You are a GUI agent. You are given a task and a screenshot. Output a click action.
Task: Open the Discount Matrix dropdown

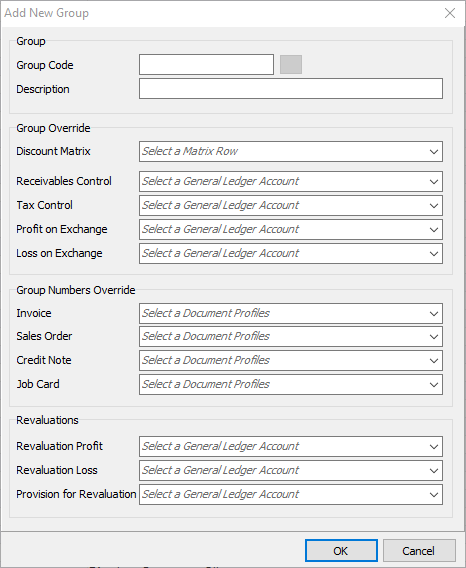pos(291,151)
